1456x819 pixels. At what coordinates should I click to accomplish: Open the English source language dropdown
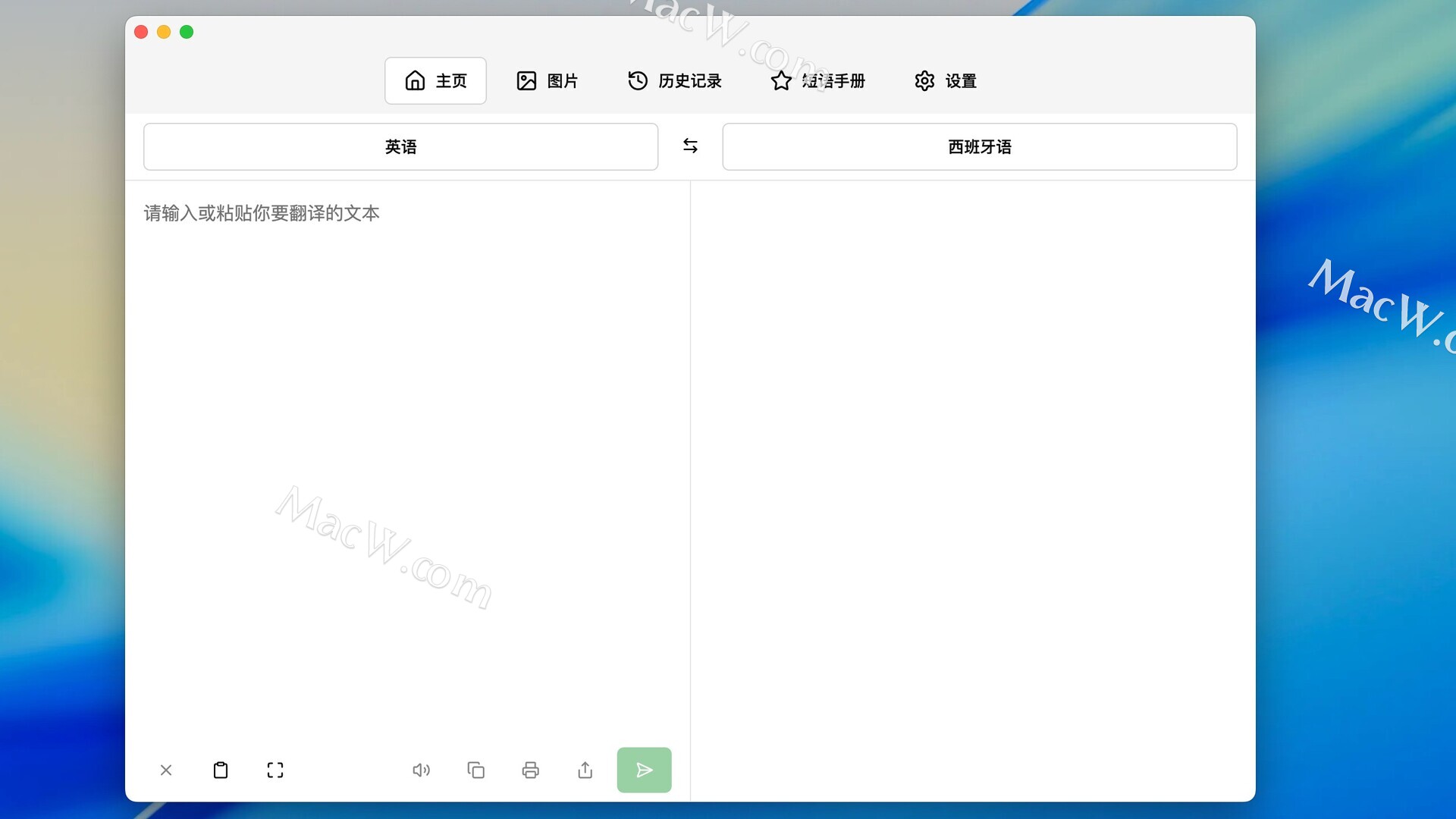(x=400, y=146)
